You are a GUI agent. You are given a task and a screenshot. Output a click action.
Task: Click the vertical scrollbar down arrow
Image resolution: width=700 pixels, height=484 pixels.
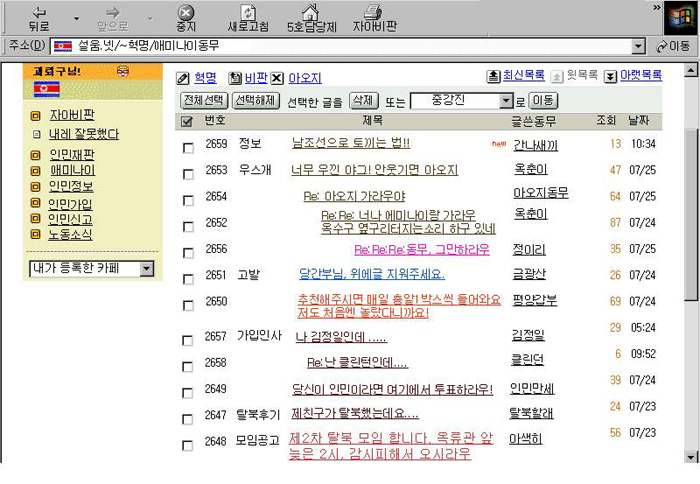(x=691, y=456)
